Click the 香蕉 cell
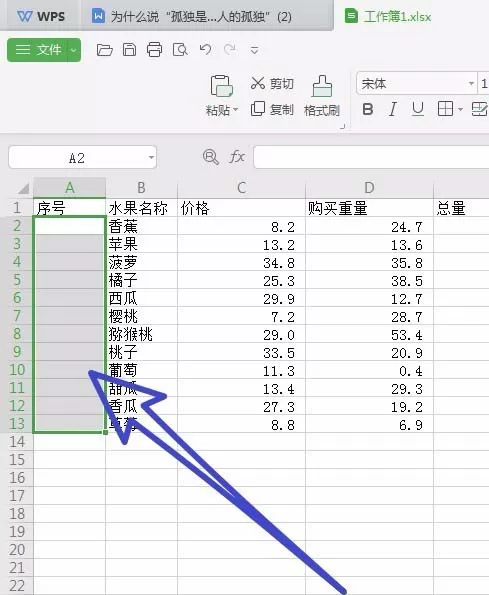 pos(141,226)
